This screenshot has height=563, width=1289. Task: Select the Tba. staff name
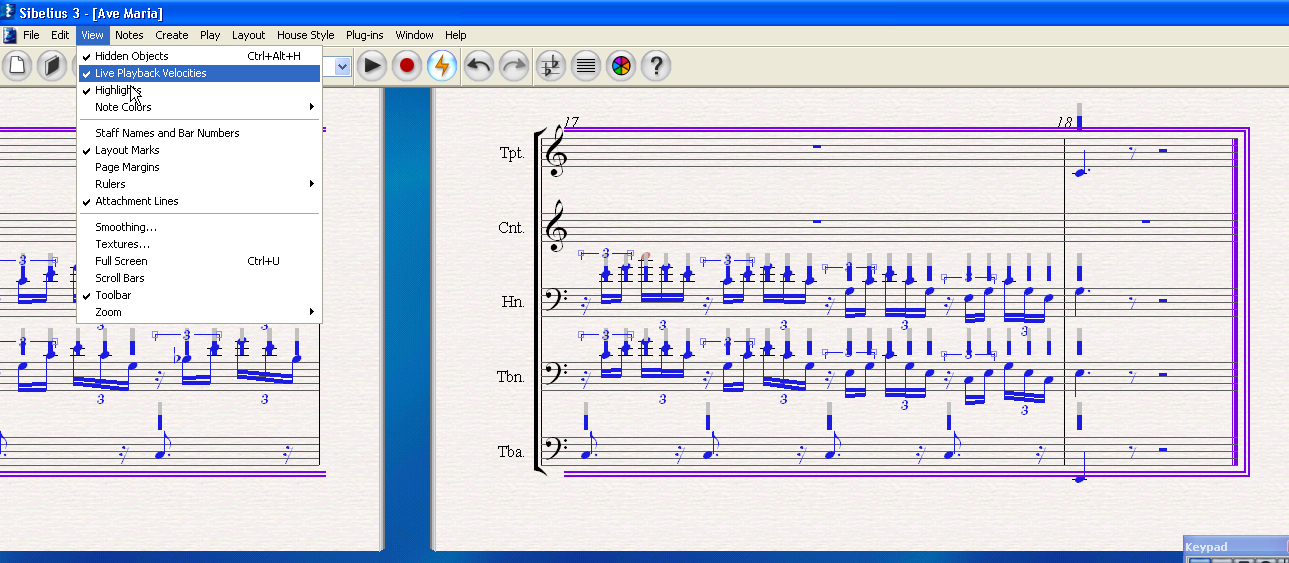[511, 452]
